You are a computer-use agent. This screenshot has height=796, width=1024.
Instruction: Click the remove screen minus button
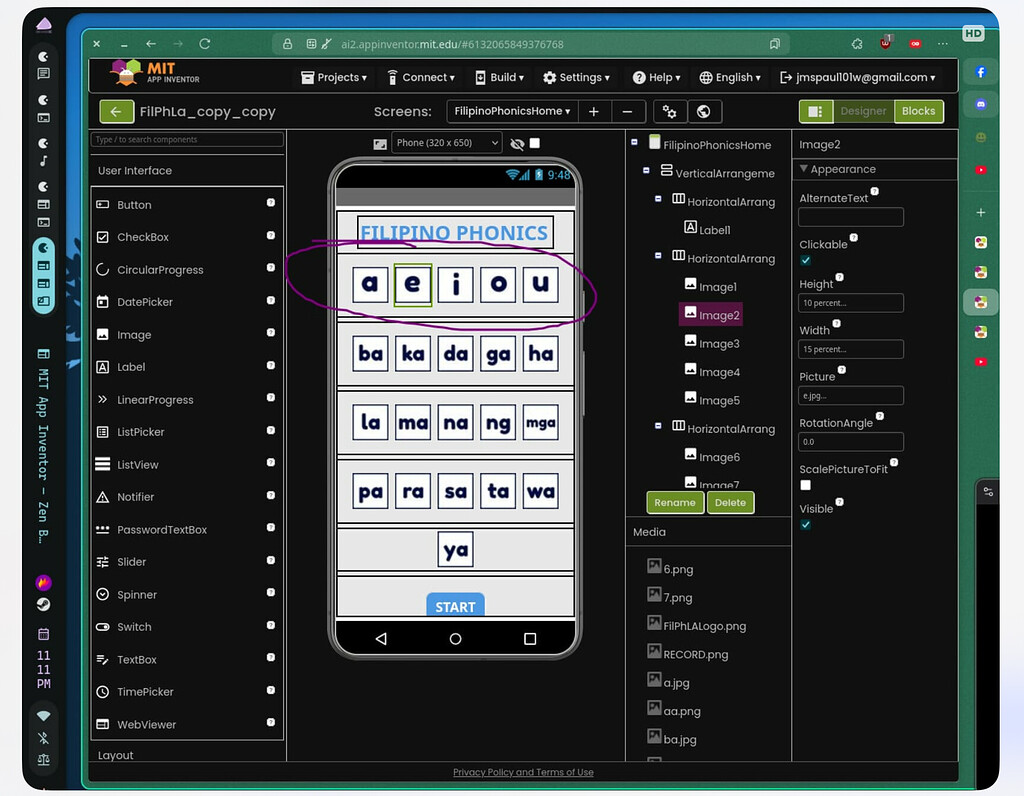coord(627,112)
